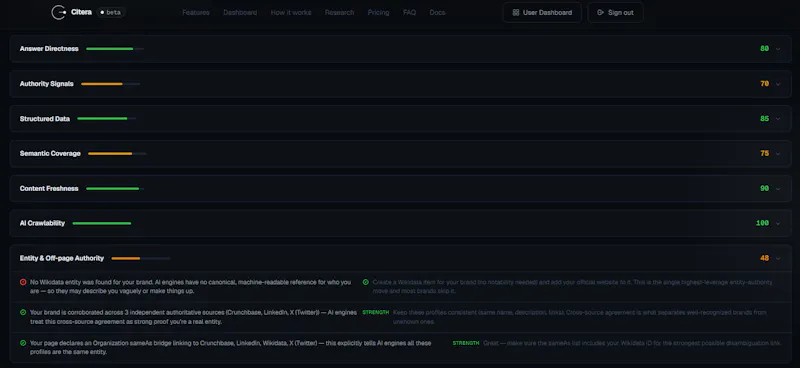The height and width of the screenshot is (368, 800).
Task: Click the corroborated across 3 sources message
Action: 193,317
